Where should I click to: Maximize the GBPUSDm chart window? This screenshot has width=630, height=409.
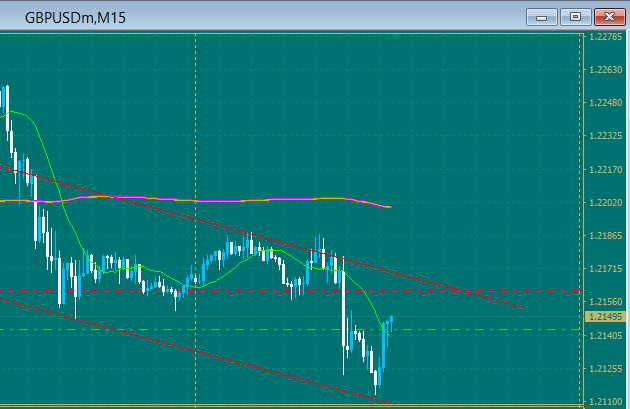tap(575, 17)
